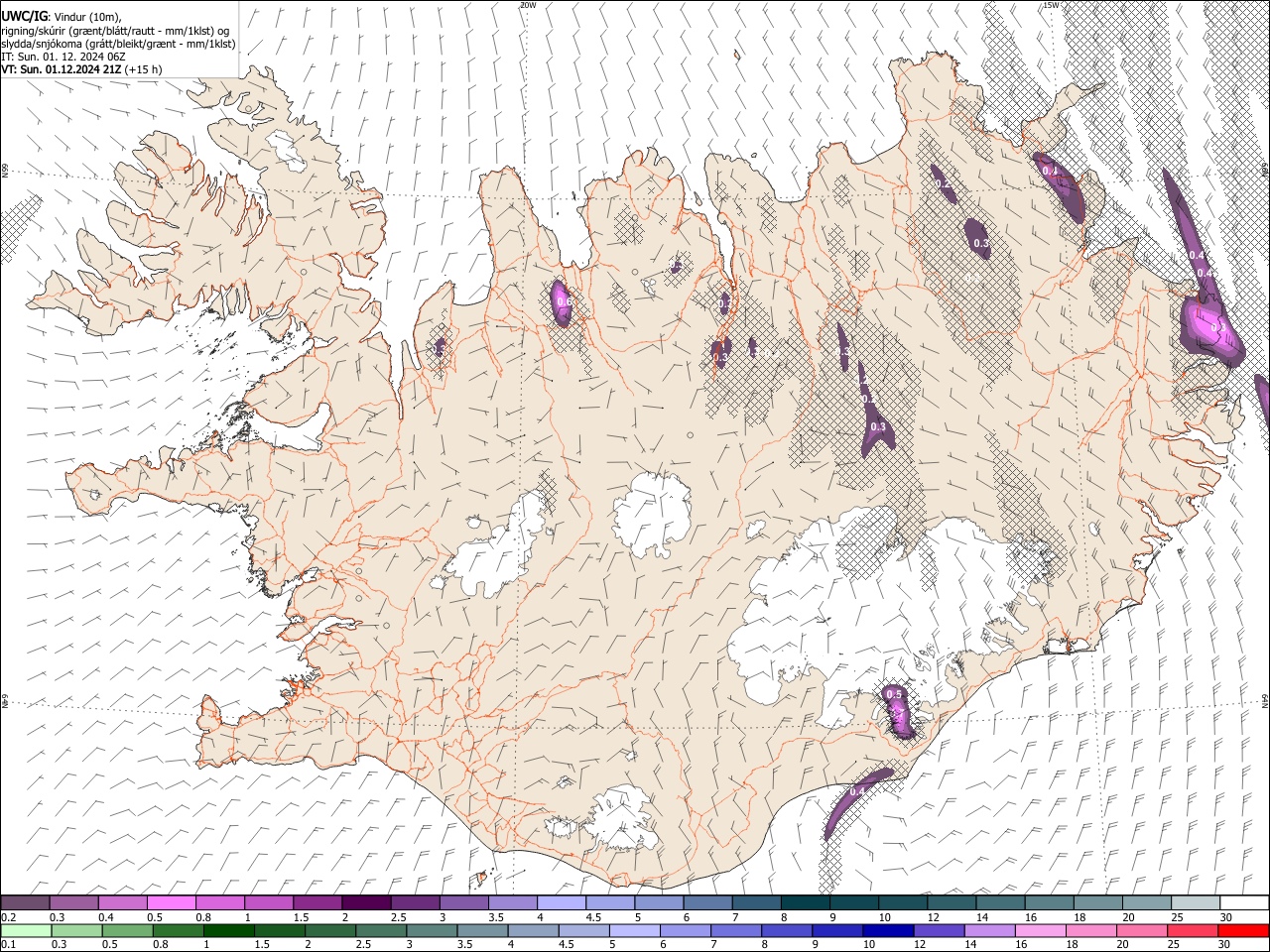1270x952 pixels.
Task: Pick the lilac 14 swatch in the rain legend
Action: [x=990, y=930]
